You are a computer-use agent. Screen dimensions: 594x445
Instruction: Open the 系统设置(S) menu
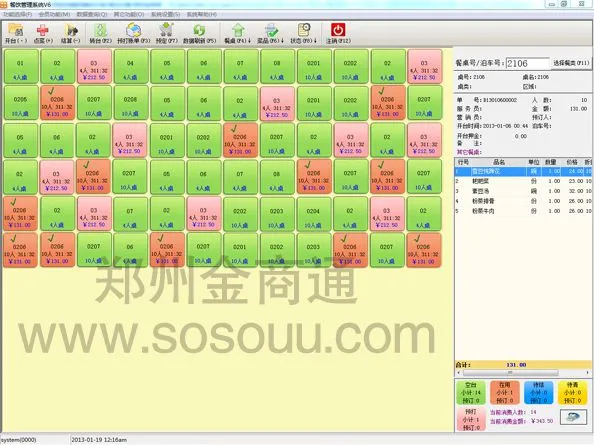166,14
